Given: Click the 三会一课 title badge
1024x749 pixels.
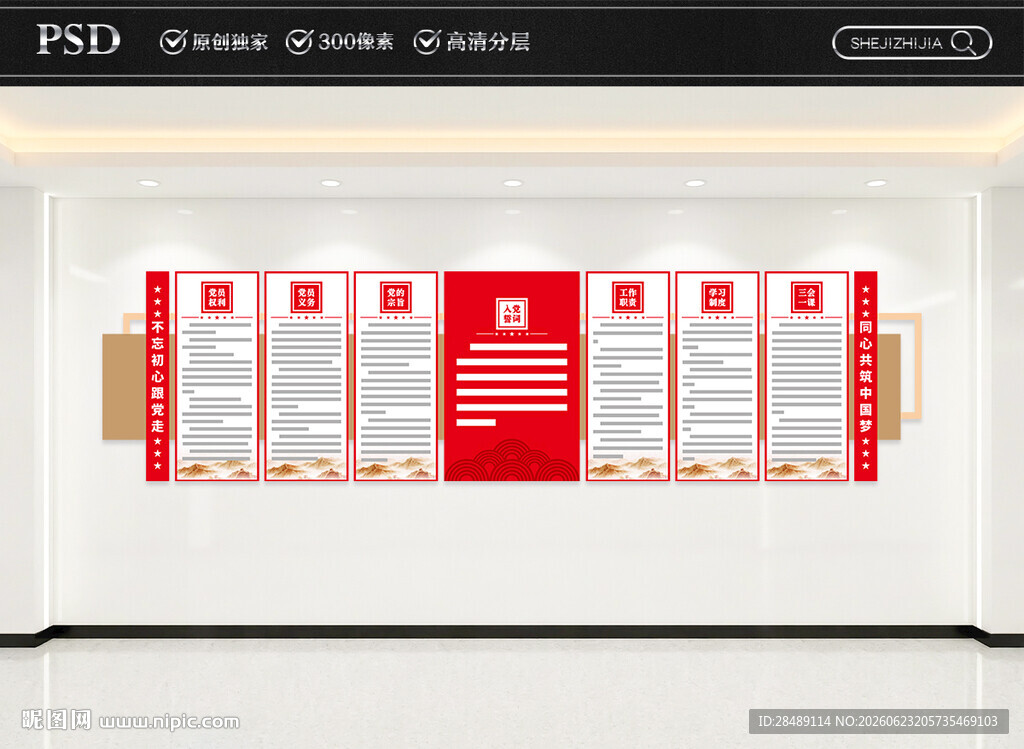Looking at the screenshot, I should click(x=807, y=297).
